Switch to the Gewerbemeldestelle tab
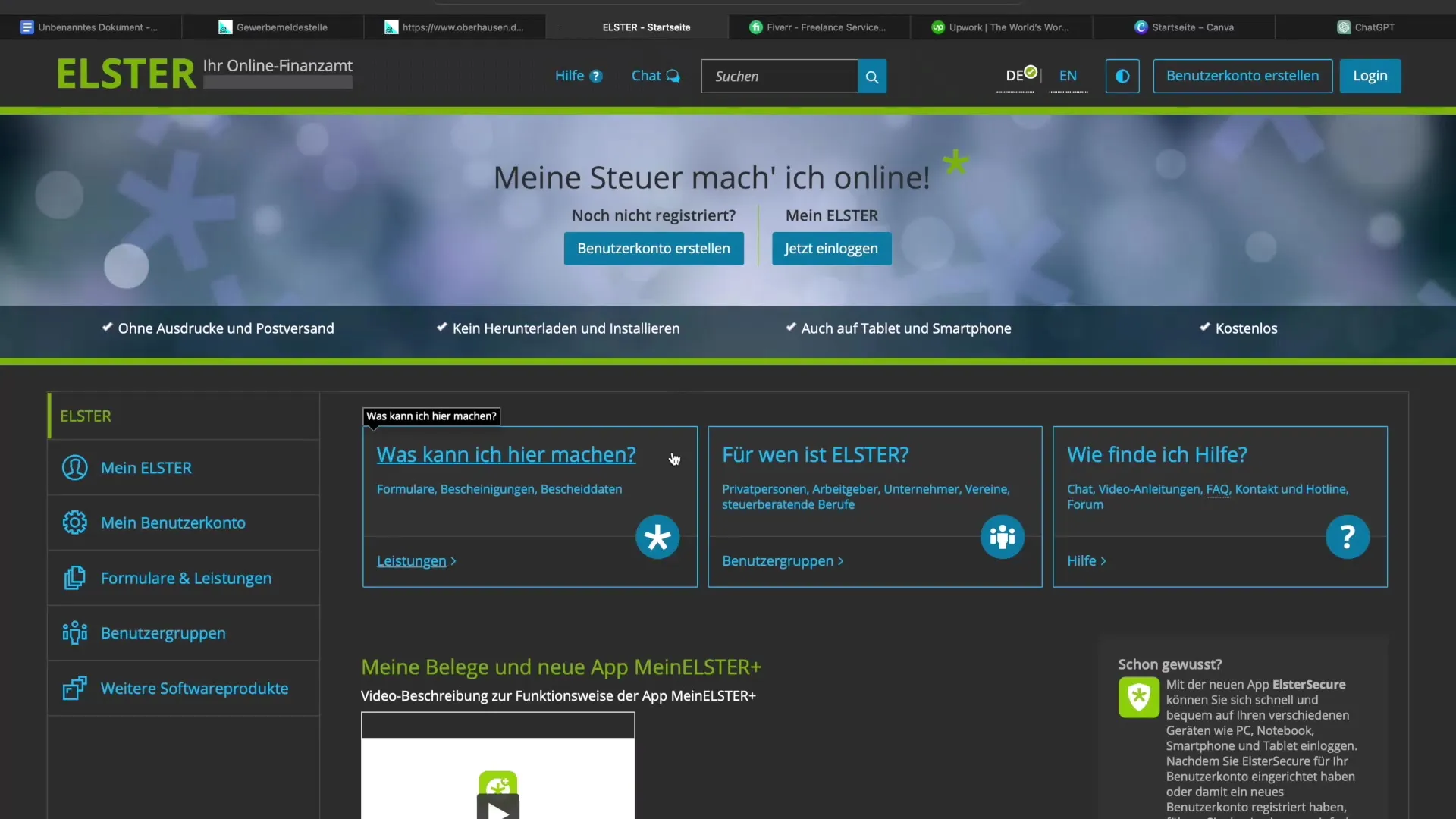This screenshot has height=819, width=1456. (273, 27)
